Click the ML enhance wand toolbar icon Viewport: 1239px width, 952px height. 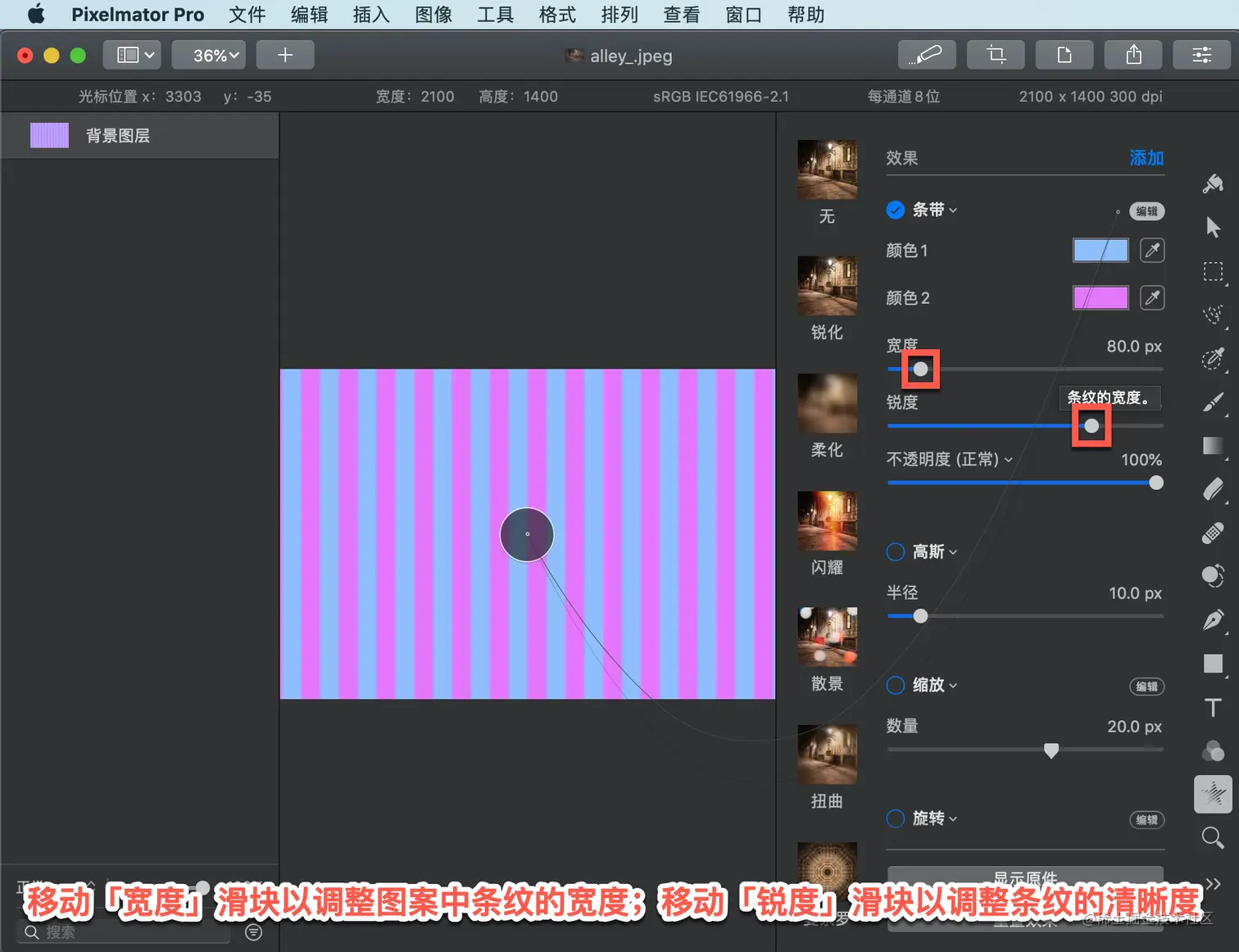click(x=927, y=55)
